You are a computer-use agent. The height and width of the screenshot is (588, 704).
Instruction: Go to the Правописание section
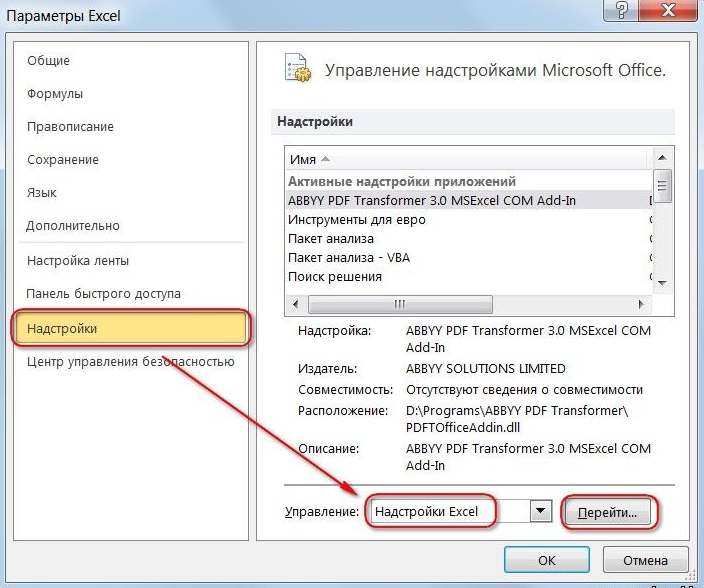tap(70, 127)
